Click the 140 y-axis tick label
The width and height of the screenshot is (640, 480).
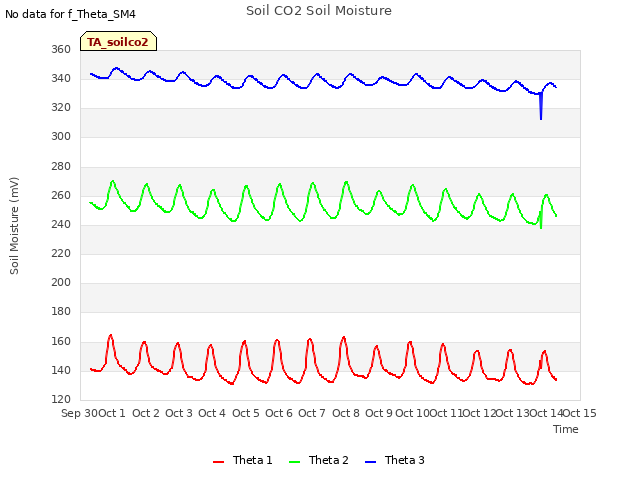click(61, 370)
